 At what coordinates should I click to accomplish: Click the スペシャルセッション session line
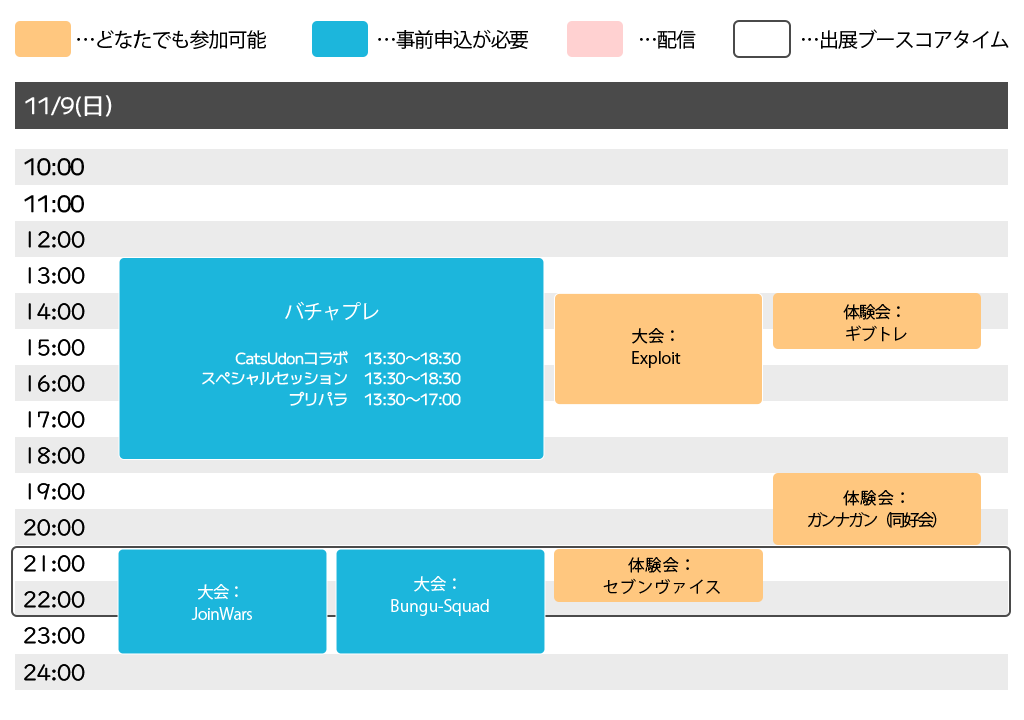[331, 379]
